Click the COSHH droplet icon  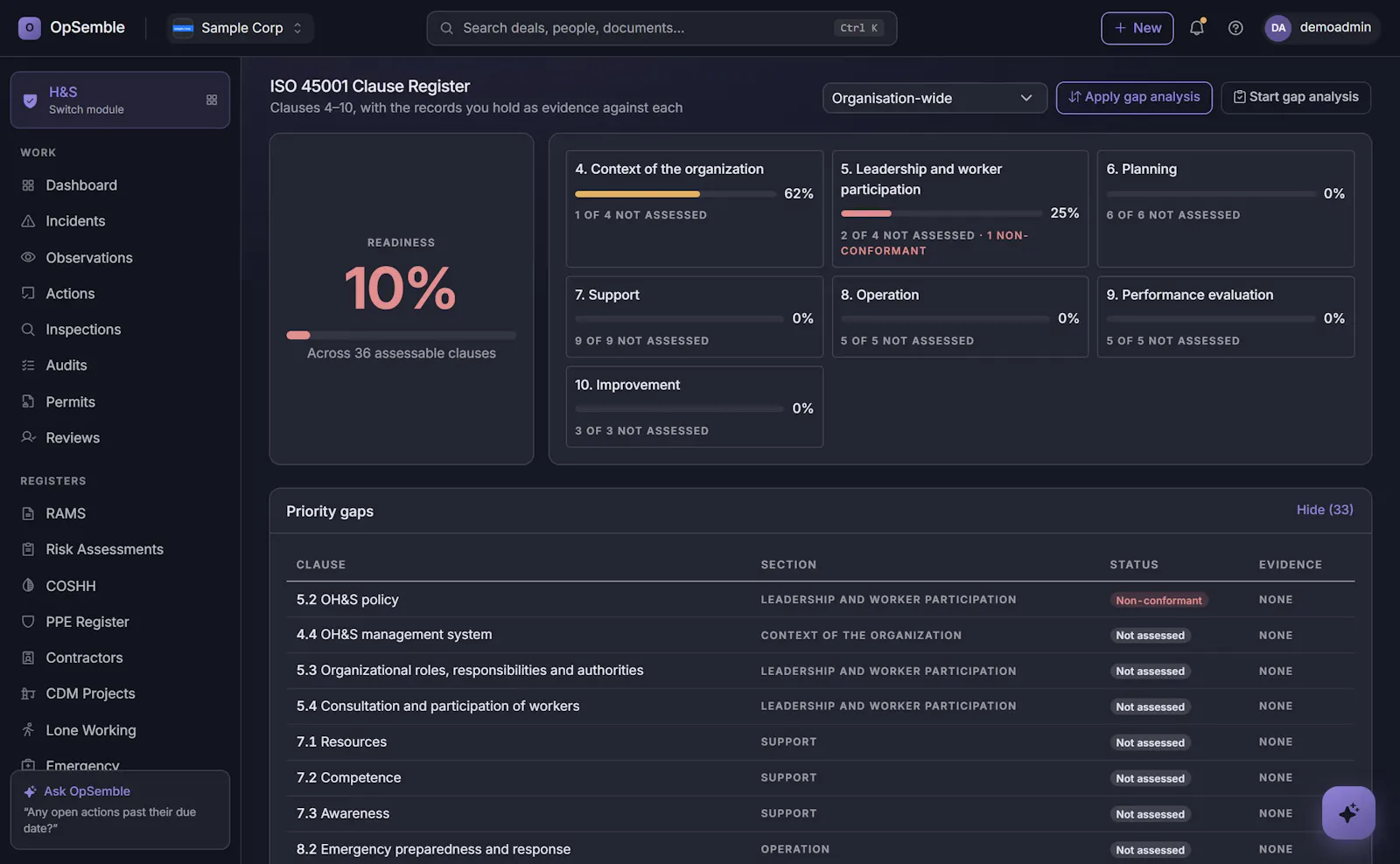click(28, 585)
